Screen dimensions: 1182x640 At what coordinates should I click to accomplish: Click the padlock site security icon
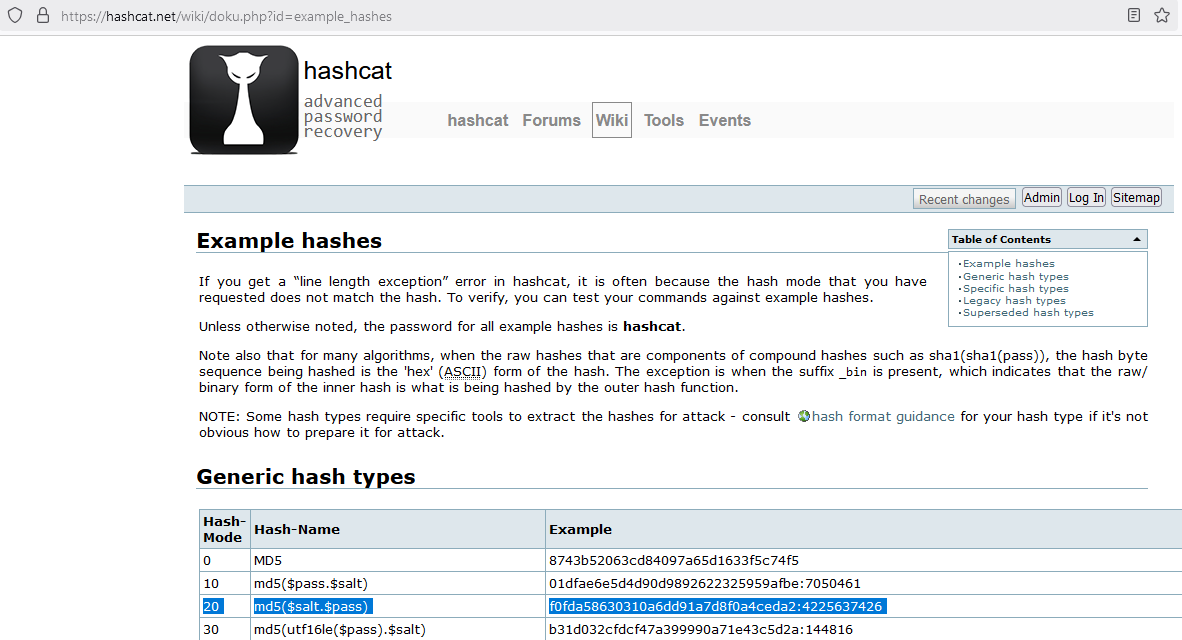coord(43,16)
